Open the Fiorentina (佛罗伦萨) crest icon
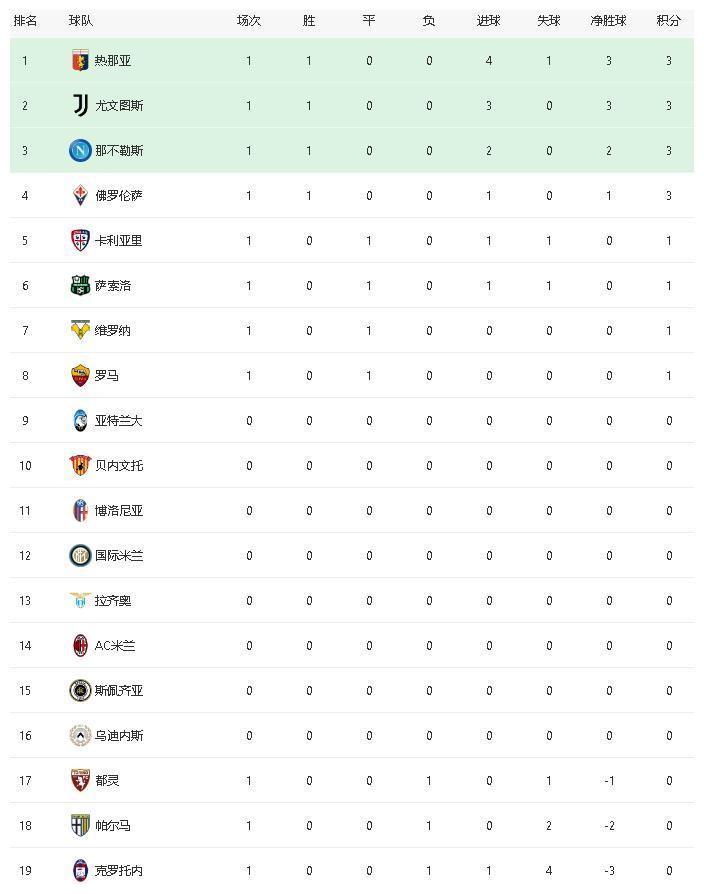This screenshot has width=704, height=894. point(80,196)
